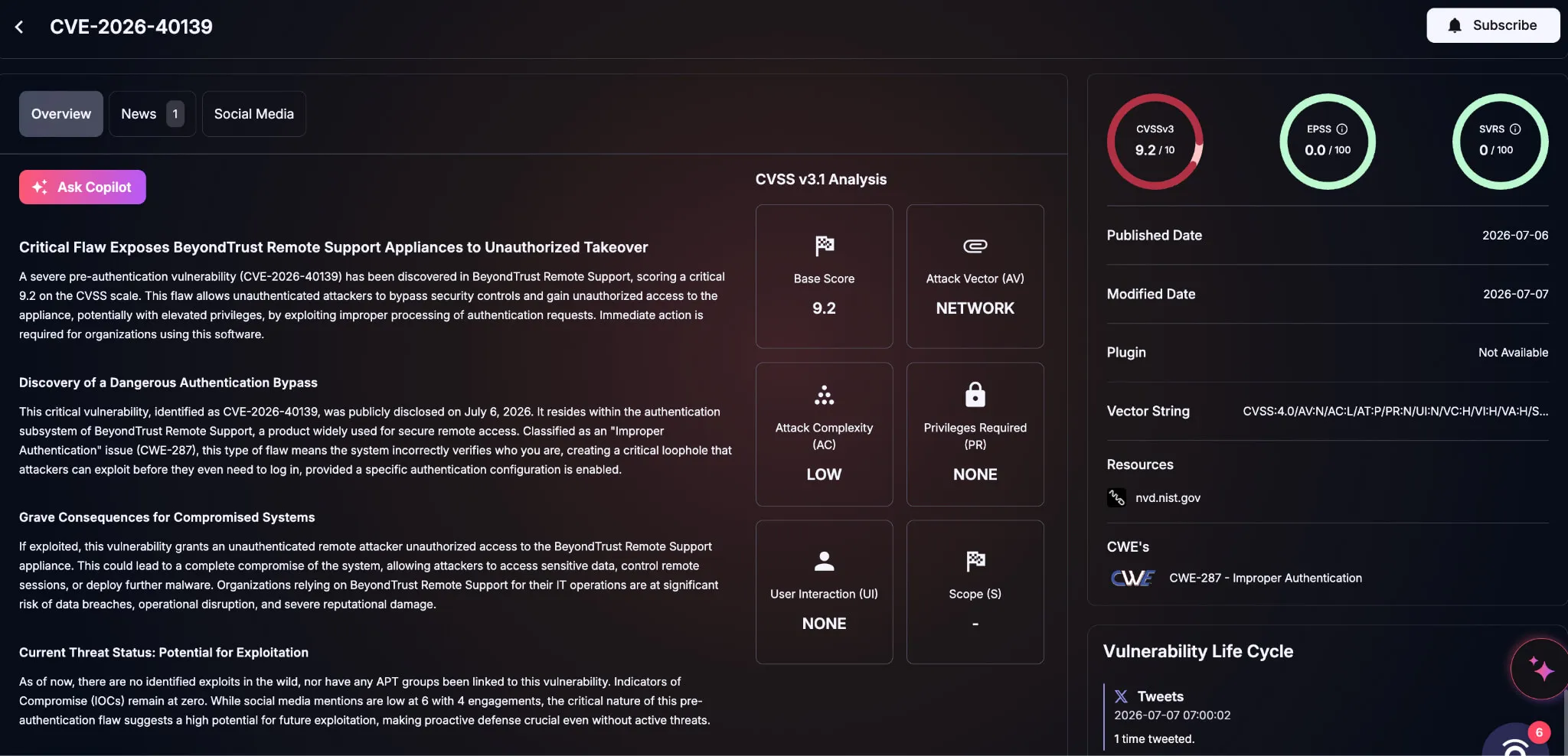Open the Social Media tab
This screenshot has width=1568, height=756.
tap(253, 114)
